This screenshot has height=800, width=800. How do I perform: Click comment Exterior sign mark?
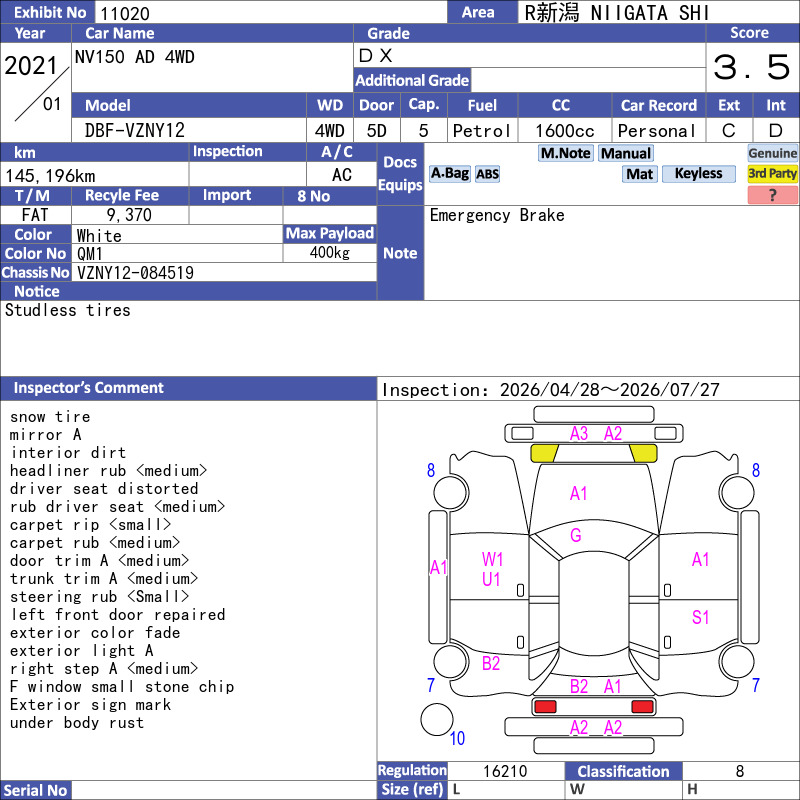(90, 705)
